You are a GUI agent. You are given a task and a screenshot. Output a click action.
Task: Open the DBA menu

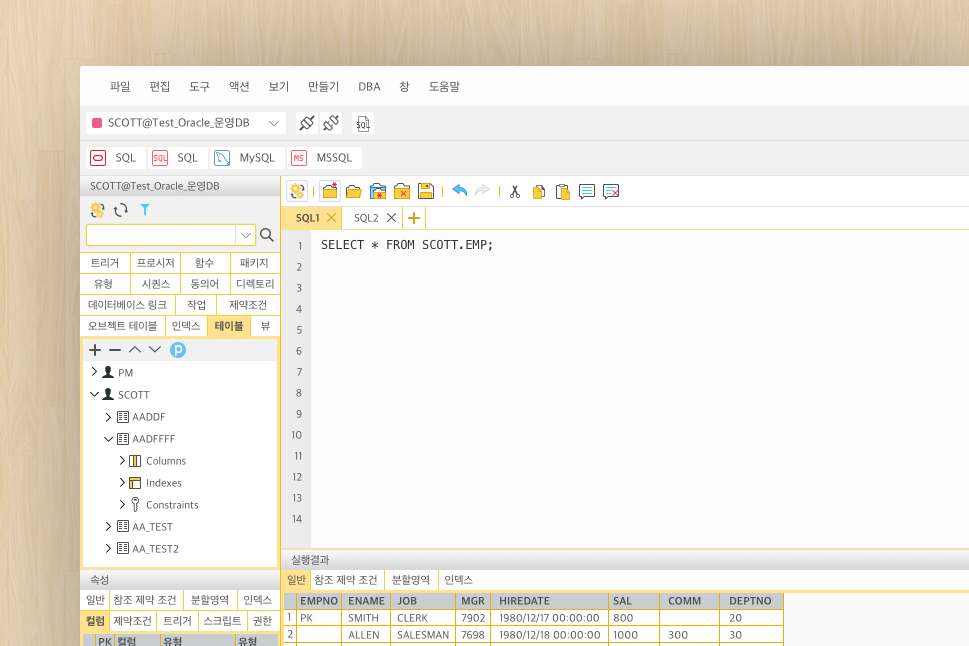(x=369, y=87)
